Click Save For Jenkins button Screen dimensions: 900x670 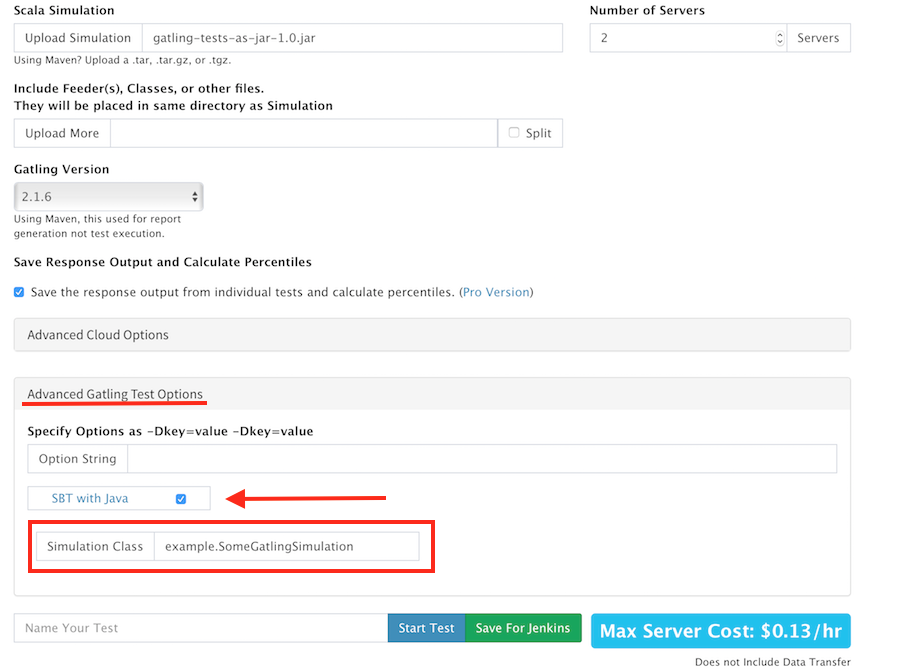[x=523, y=628]
